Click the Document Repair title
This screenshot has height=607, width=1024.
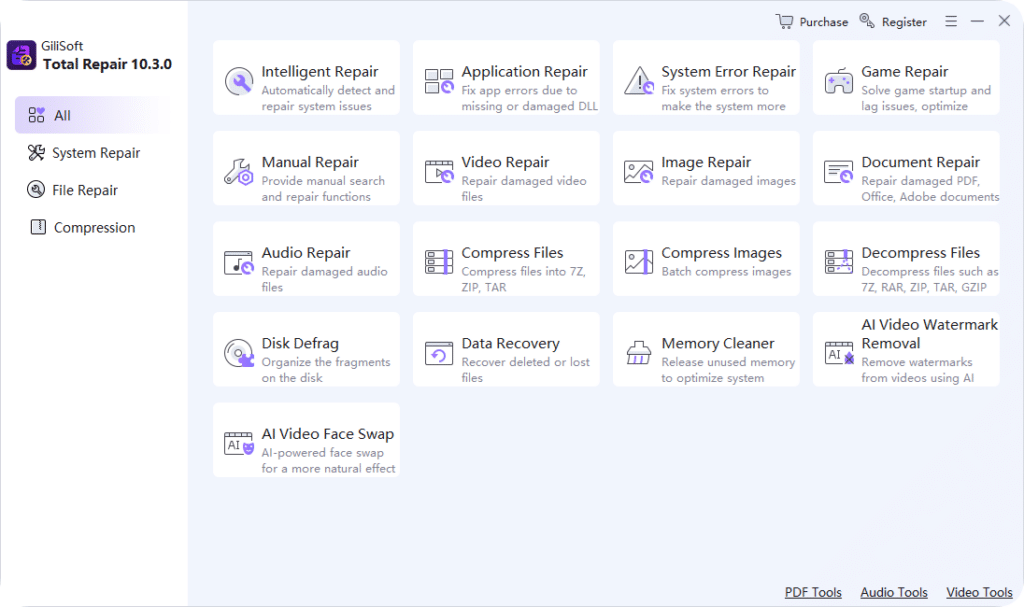click(920, 162)
